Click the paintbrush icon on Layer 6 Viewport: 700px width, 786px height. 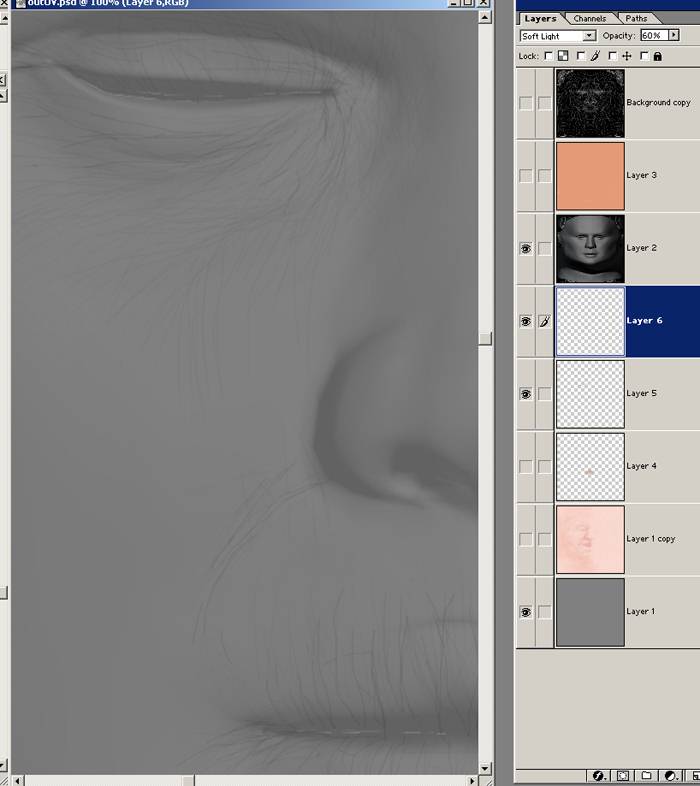coord(544,321)
